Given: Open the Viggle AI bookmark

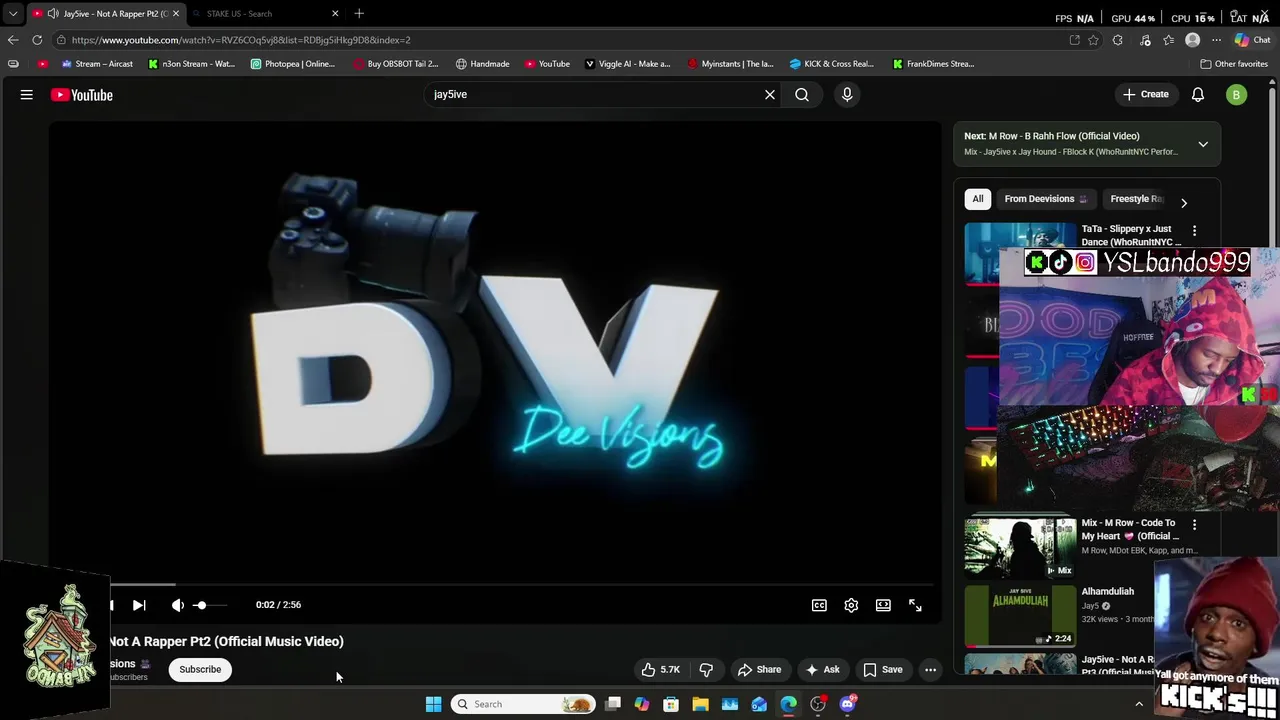Looking at the screenshot, I should (627, 64).
